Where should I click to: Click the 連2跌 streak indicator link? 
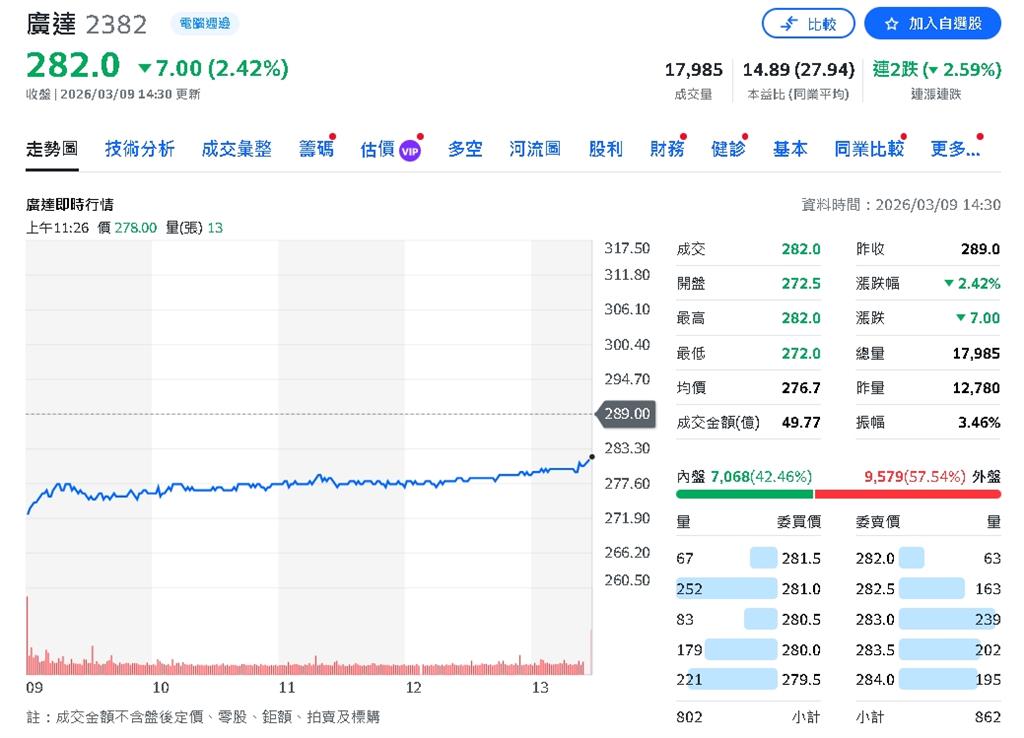click(x=935, y=70)
